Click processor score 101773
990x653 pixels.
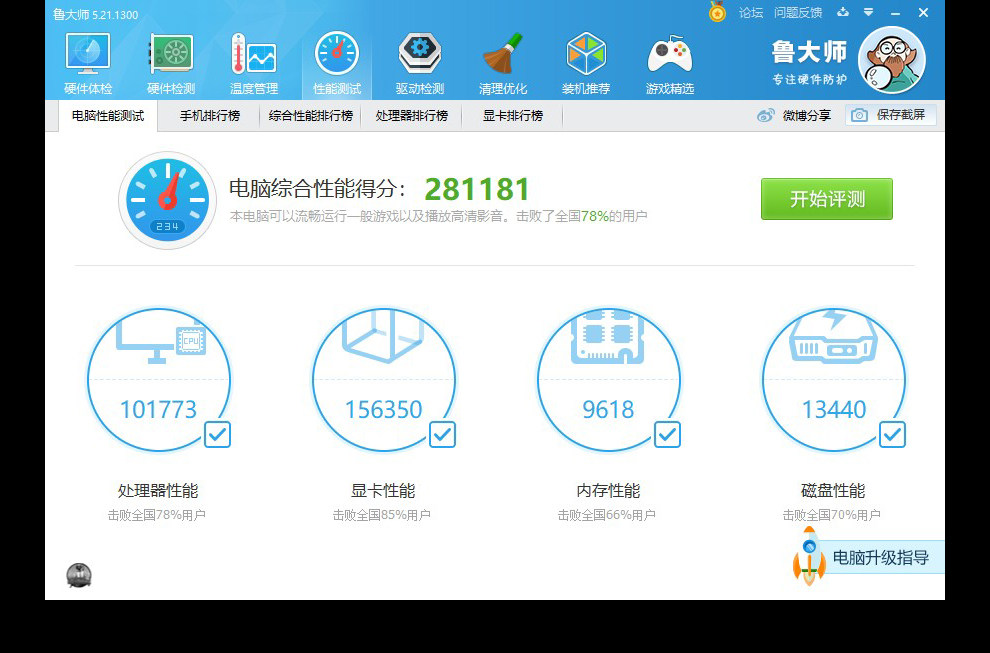coord(158,409)
